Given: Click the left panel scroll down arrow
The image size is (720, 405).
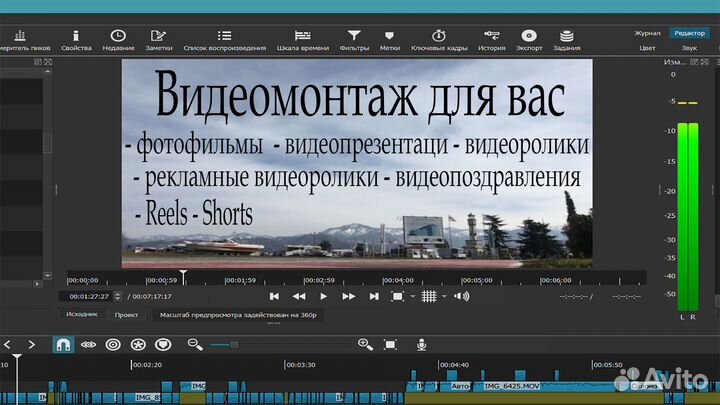Looking at the screenshot, I should click(48, 276).
